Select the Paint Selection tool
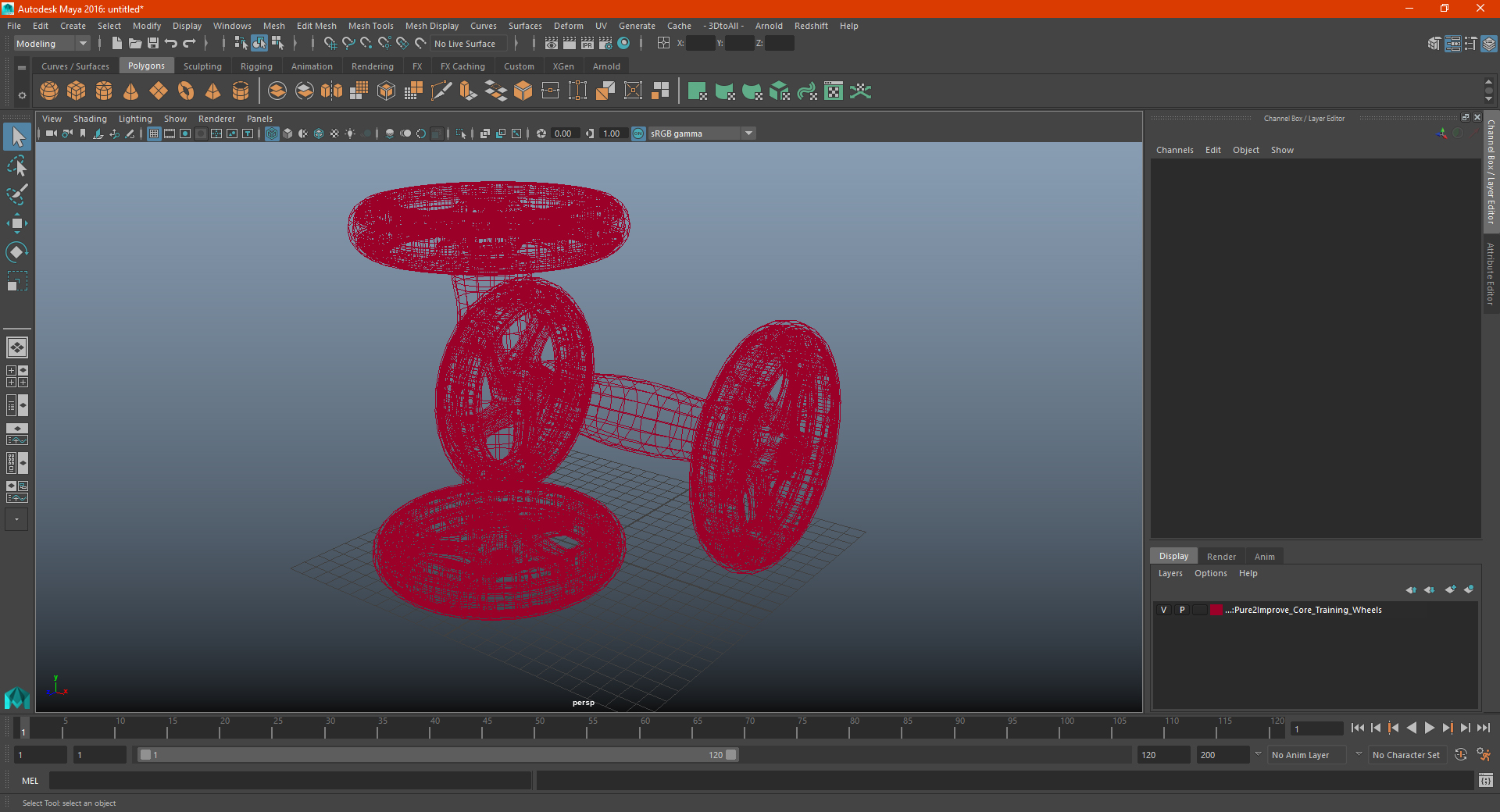1500x812 pixels. 17,194
